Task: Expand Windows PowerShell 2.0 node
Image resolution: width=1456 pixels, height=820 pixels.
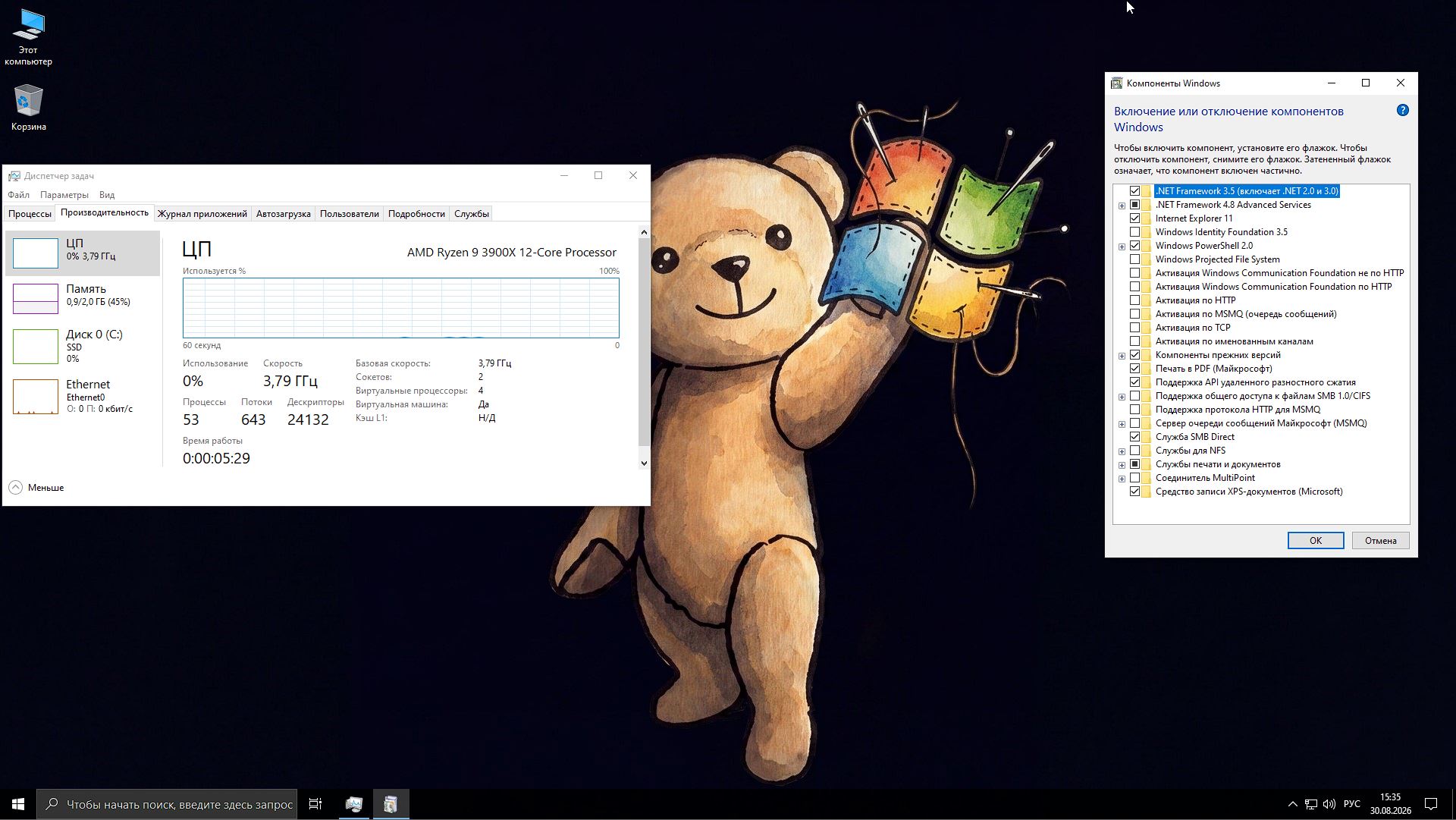Action: 1122,247
